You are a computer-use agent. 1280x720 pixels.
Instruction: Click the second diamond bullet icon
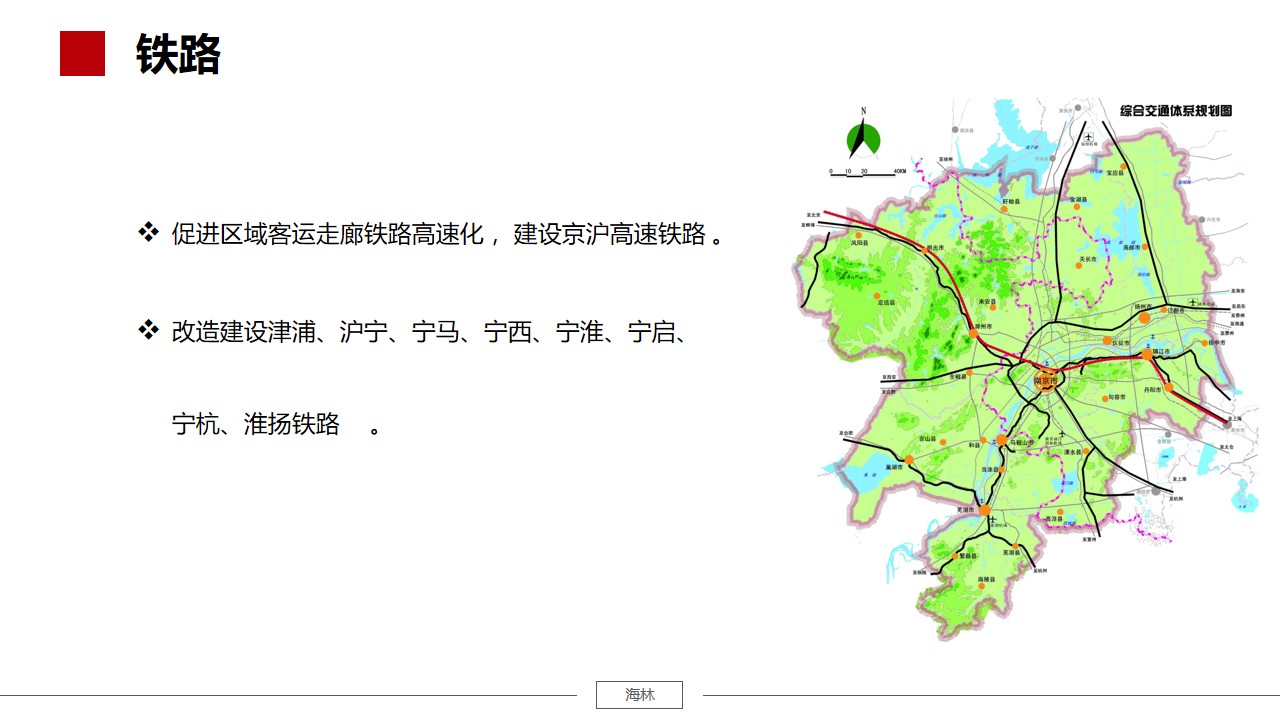click(148, 329)
